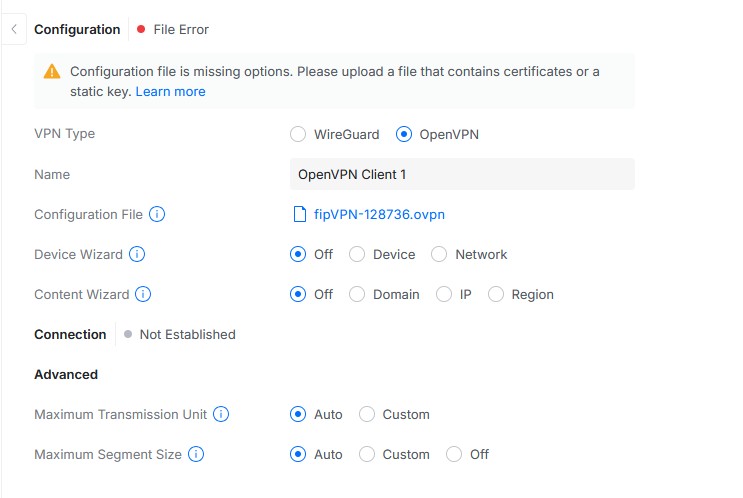This screenshot has height=498, width=743.
Task: Click the yellow warning triangle icon
Action: pyautogui.click(x=52, y=72)
